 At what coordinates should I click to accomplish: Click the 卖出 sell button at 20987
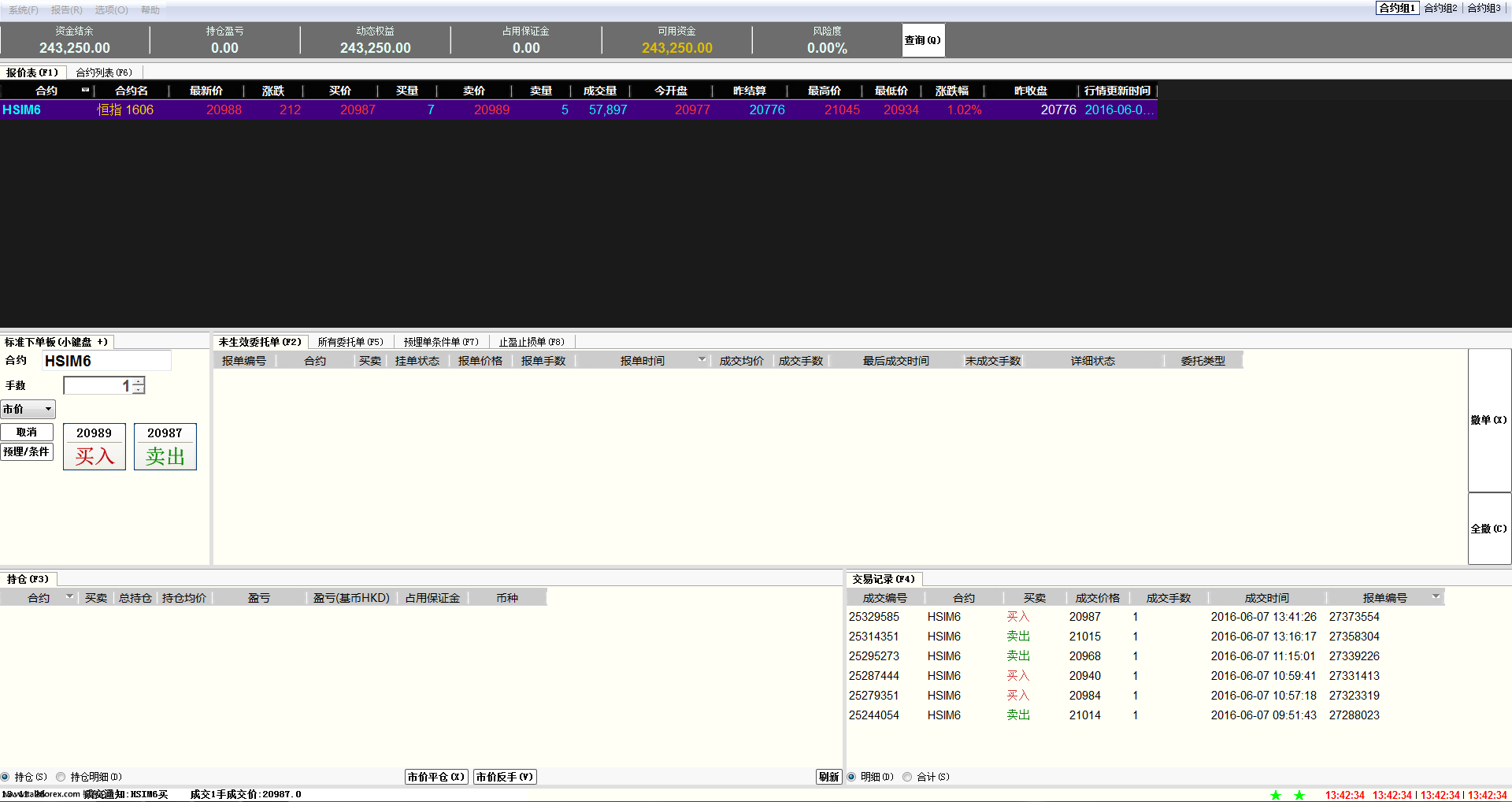(165, 447)
